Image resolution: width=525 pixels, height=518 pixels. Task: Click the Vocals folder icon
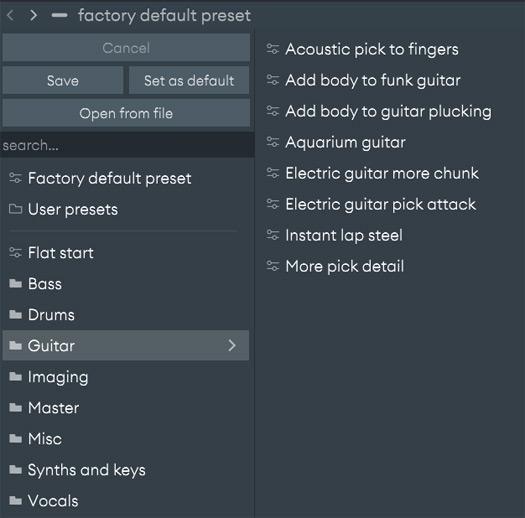click(x=15, y=501)
